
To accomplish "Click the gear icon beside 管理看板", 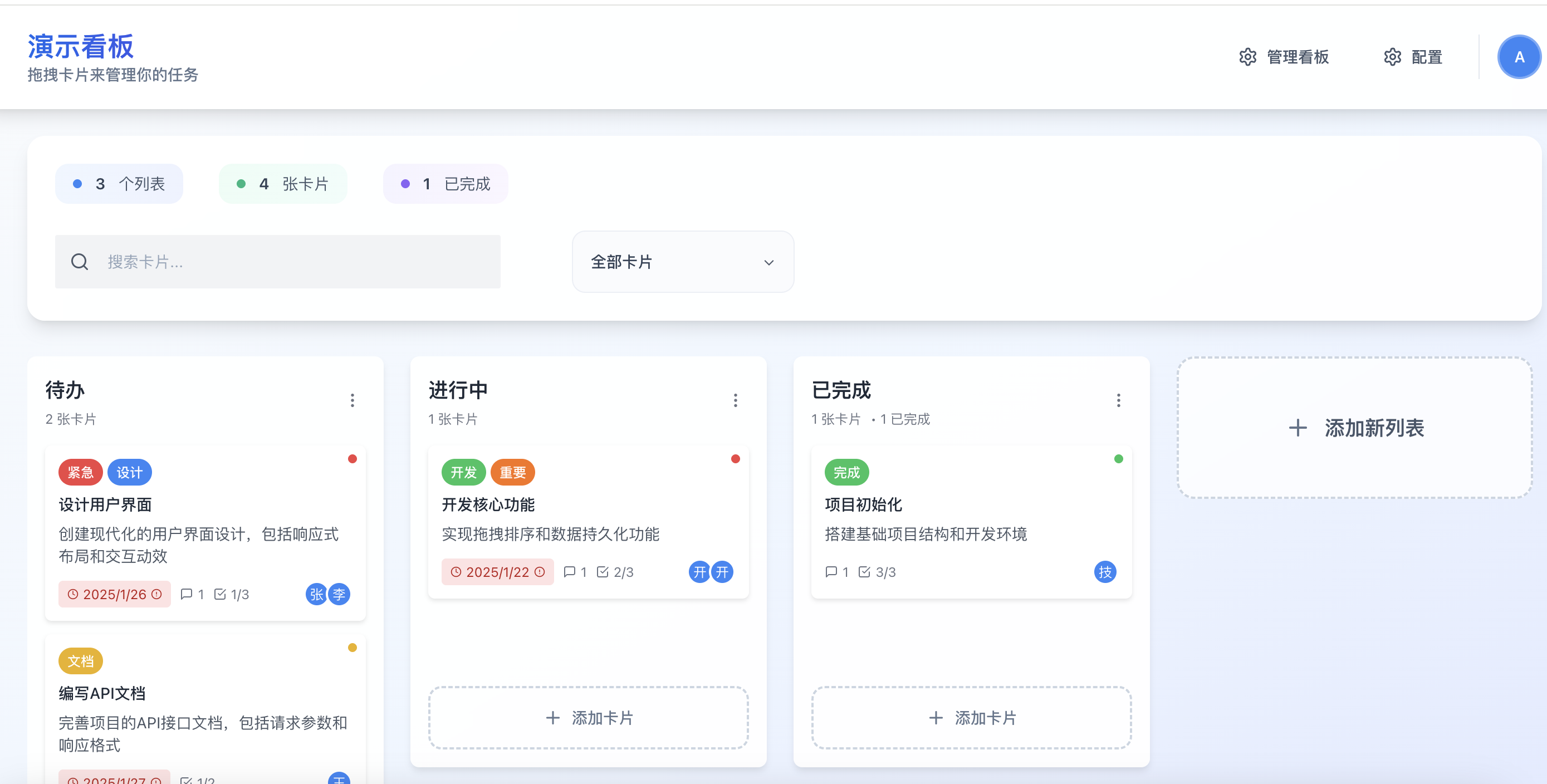I will click(x=1247, y=57).
